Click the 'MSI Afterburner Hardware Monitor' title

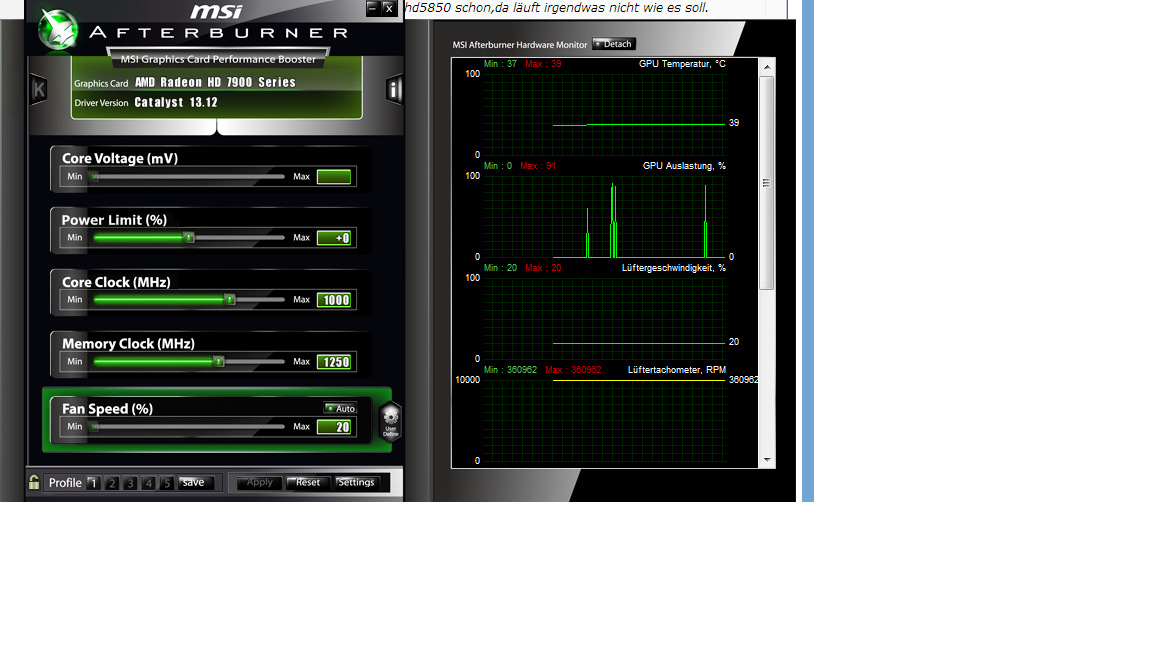coord(519,45)
